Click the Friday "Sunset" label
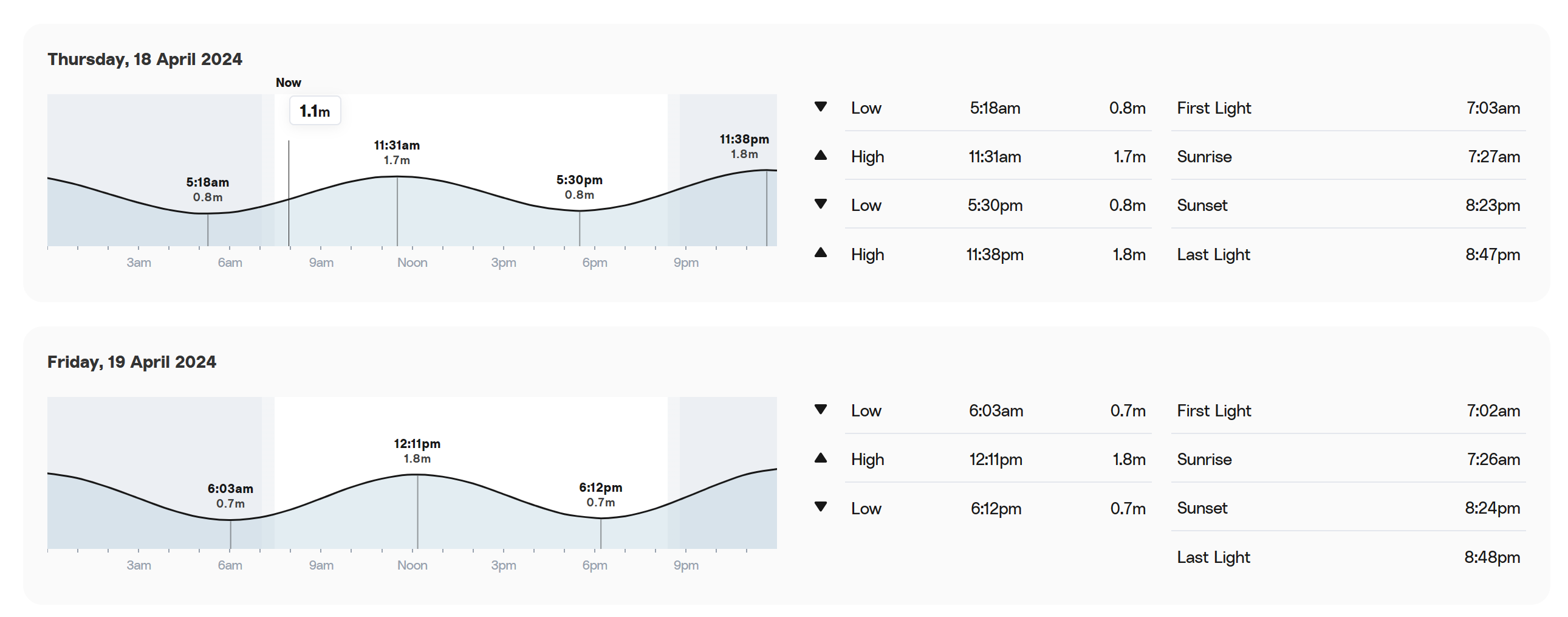 1202,508
